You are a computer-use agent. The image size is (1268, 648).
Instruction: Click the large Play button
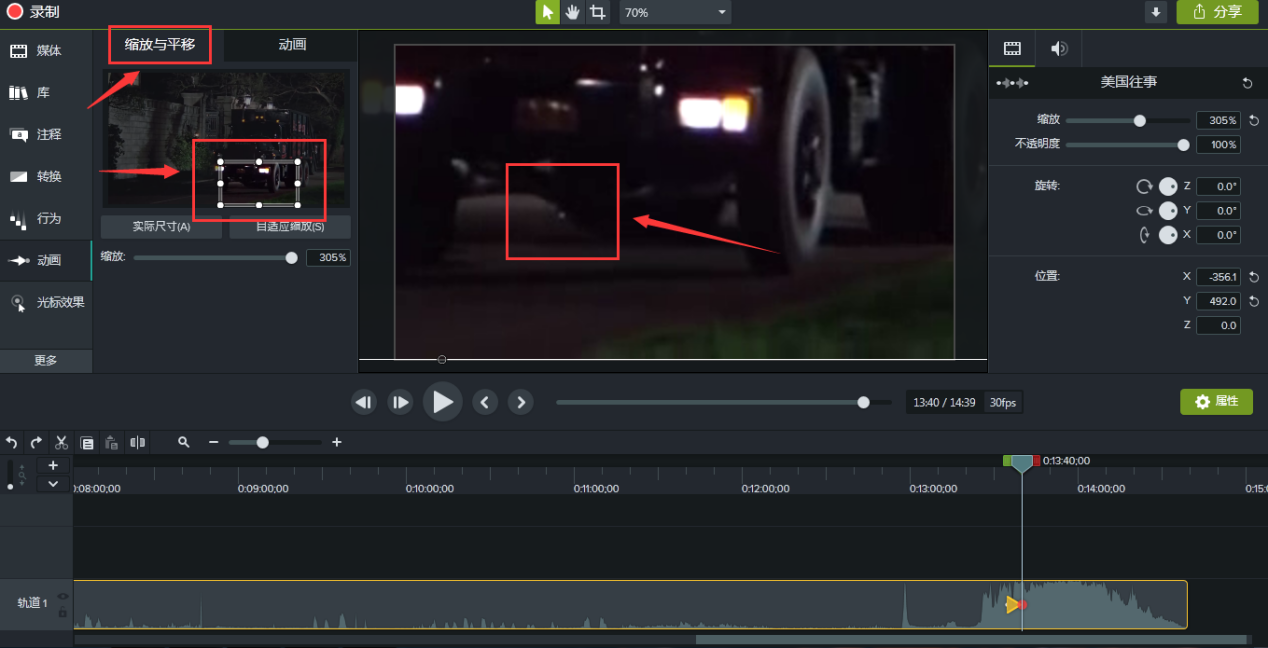(443, 402)
